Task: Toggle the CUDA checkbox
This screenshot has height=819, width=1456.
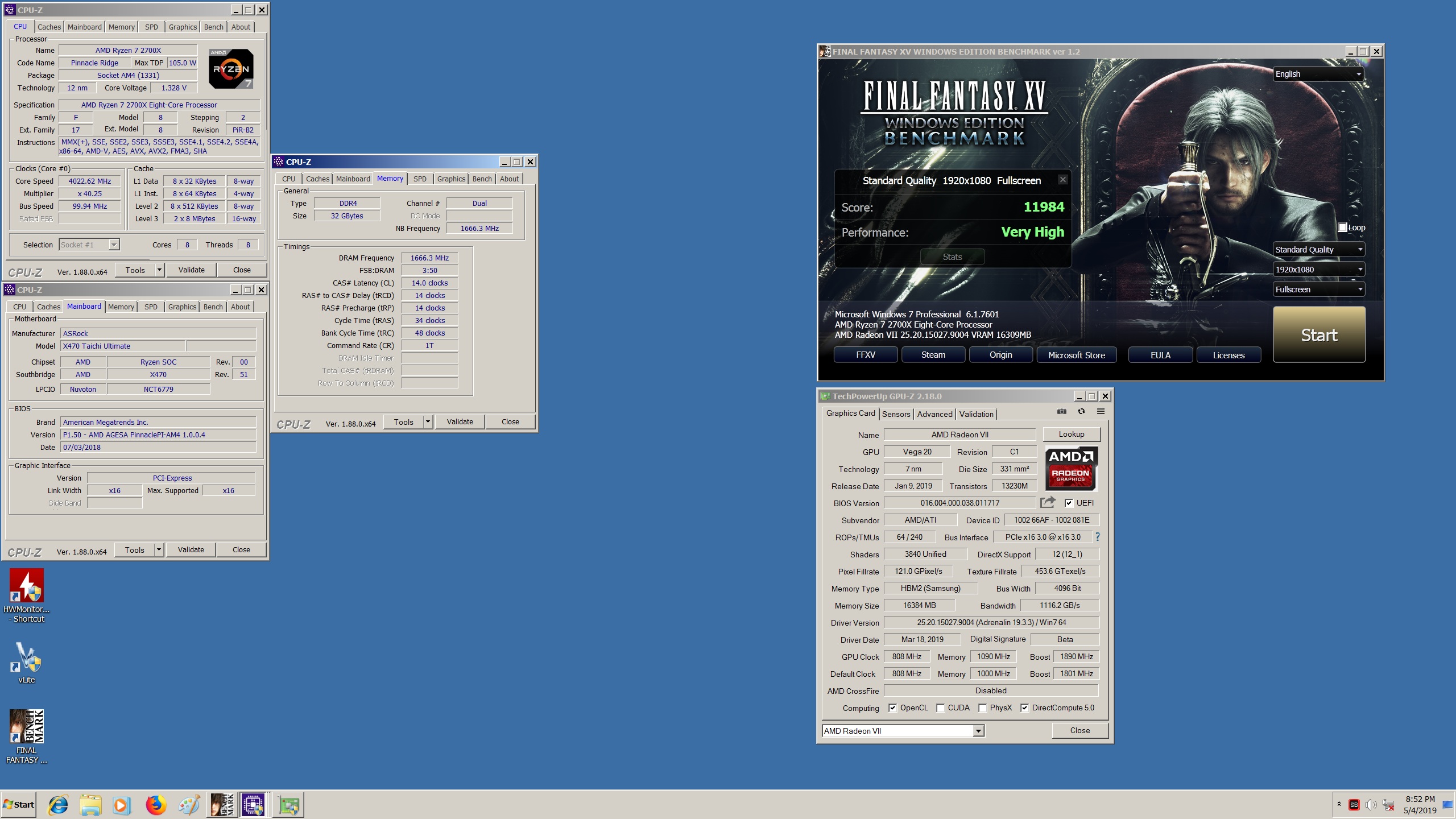Action: point(941,708)
